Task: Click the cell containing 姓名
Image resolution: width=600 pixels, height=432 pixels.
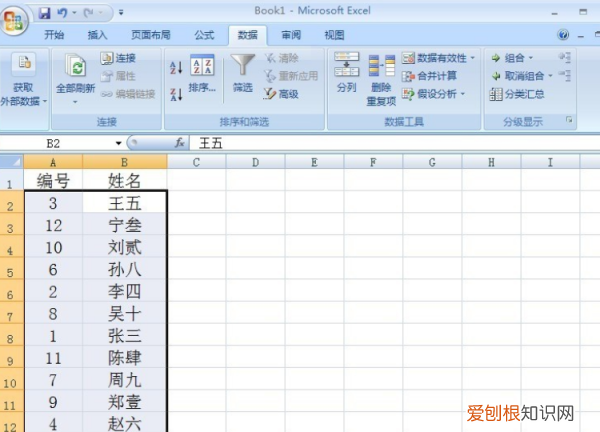Action: coord(125,180)
